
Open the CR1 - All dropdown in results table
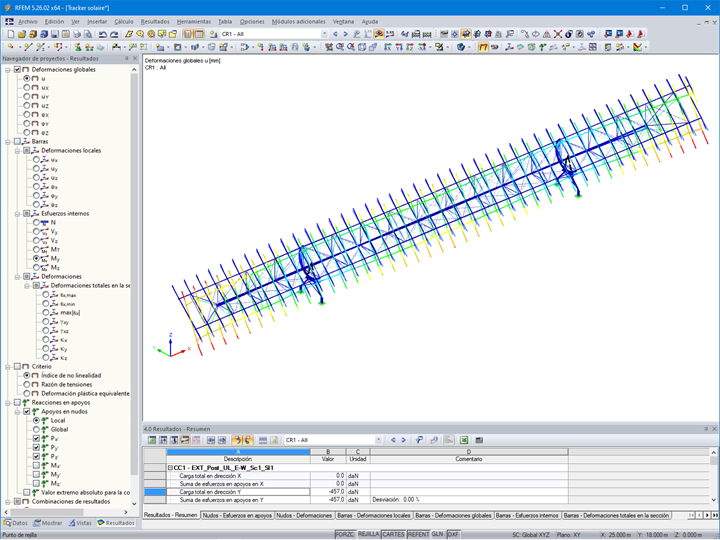pyautogui.click(x=378, y=440)
